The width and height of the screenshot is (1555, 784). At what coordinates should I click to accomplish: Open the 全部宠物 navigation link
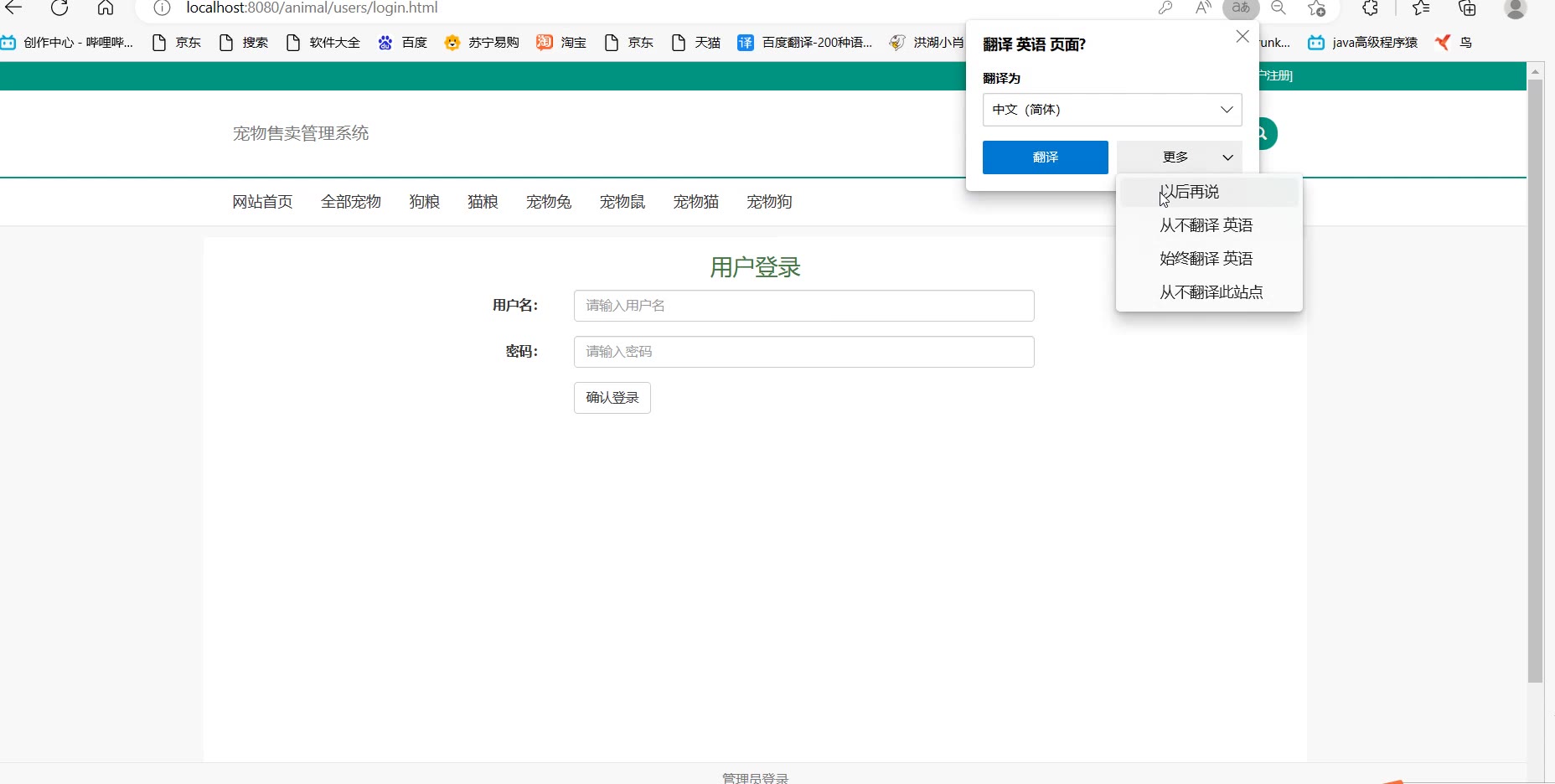[351, 202]
